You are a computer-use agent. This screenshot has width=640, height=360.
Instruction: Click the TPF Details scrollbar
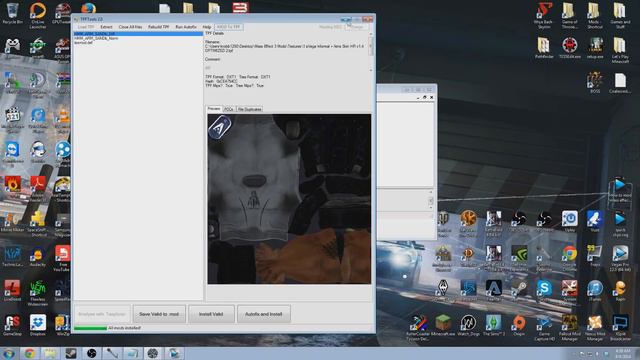[x=371, y=52]
